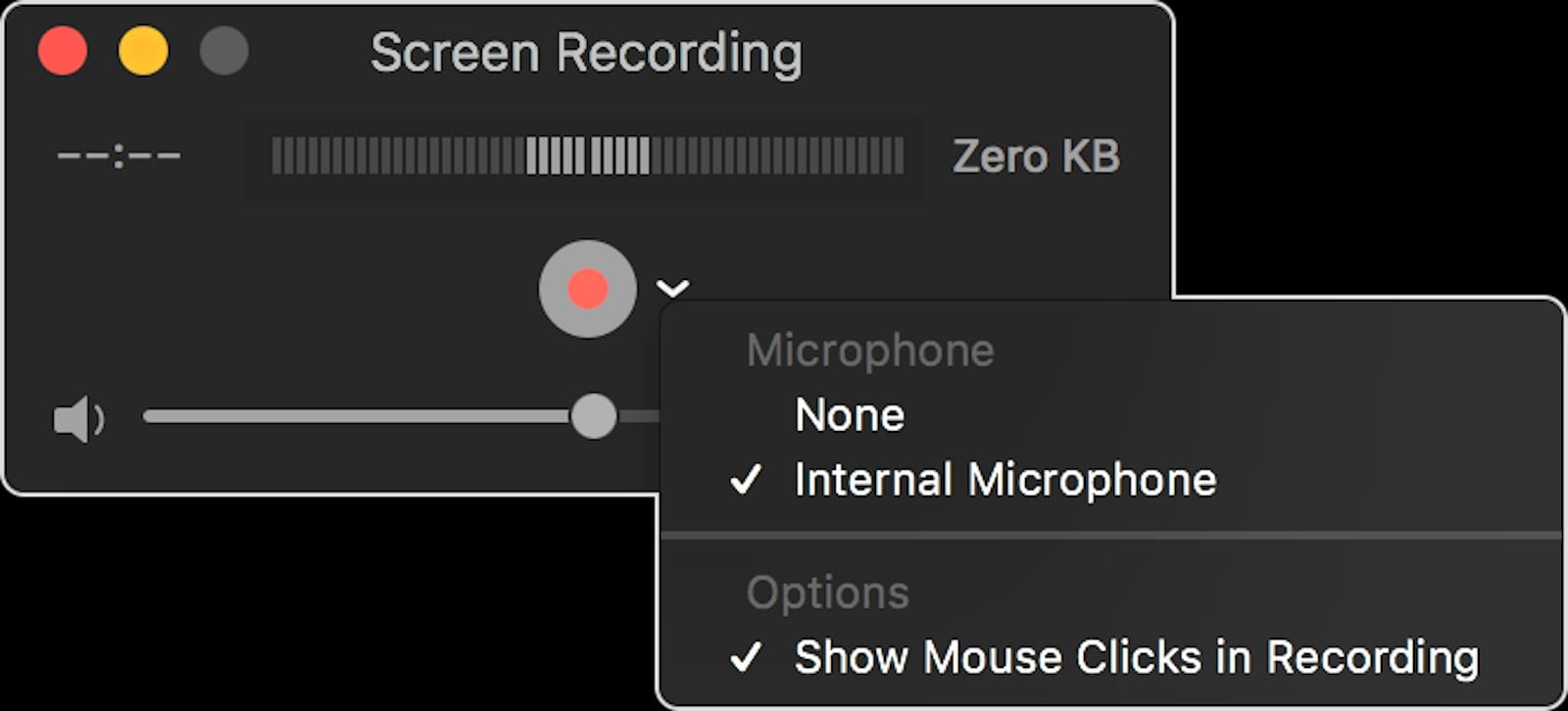Viewport: 1568px width, 711px height.
Task: Click the Options section header
Action: [827, 591]
